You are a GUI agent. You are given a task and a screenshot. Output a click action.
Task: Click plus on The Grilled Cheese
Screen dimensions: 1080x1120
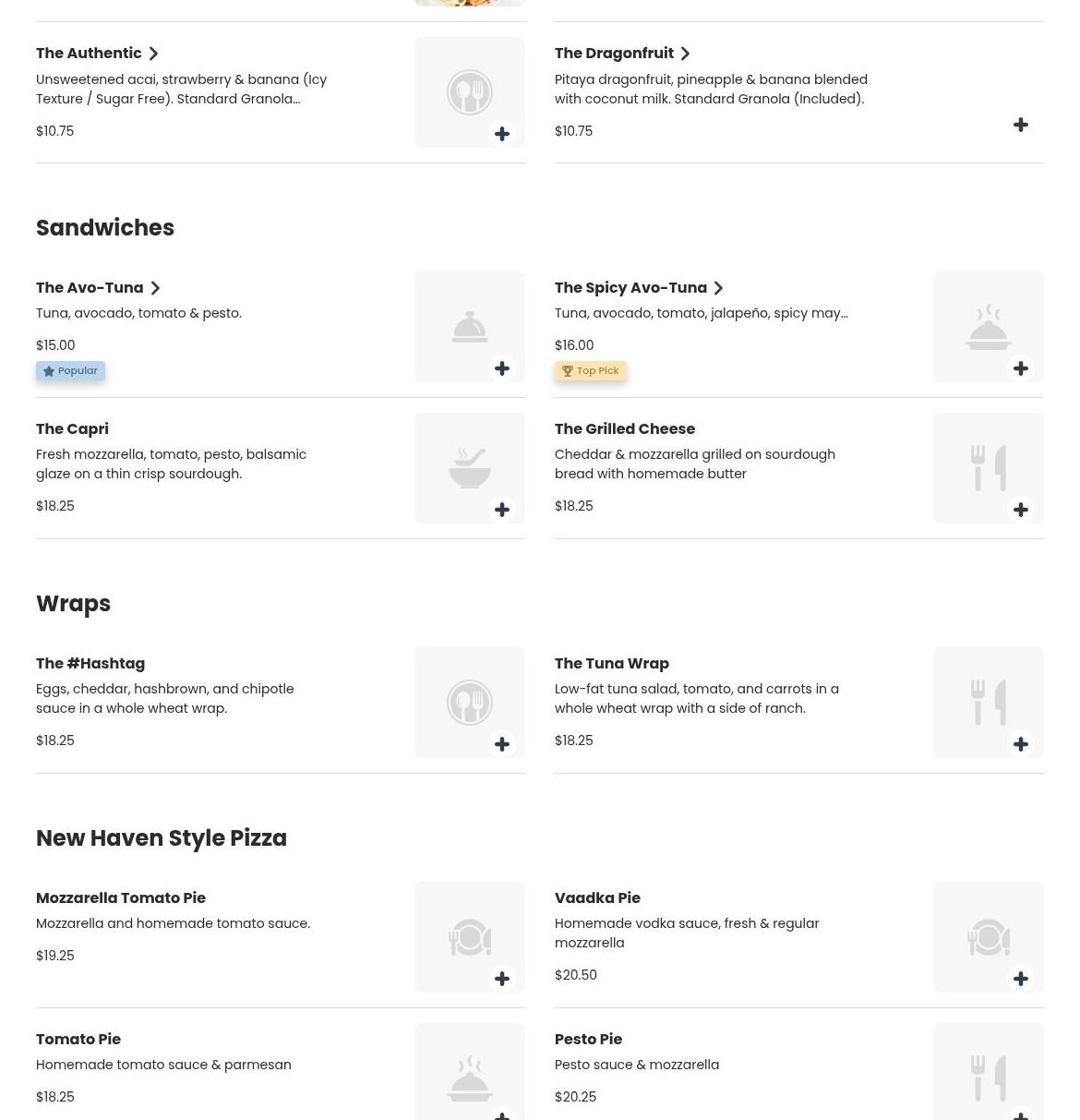[x=1021, y=510]
